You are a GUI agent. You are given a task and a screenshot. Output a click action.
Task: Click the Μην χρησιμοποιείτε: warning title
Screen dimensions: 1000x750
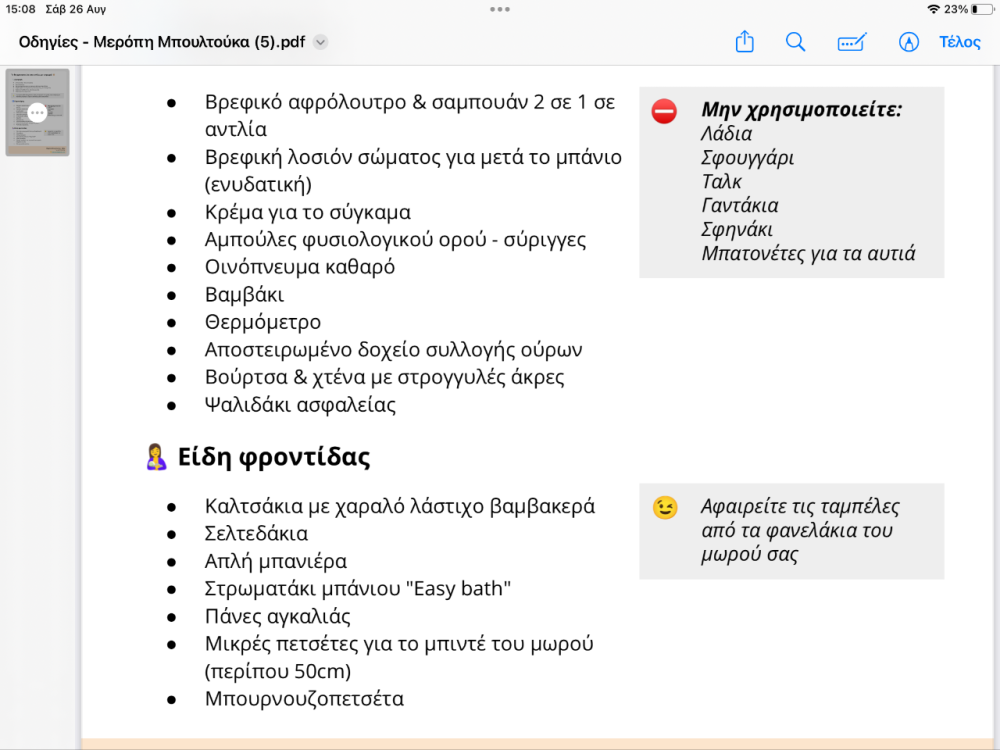[801, 110]
